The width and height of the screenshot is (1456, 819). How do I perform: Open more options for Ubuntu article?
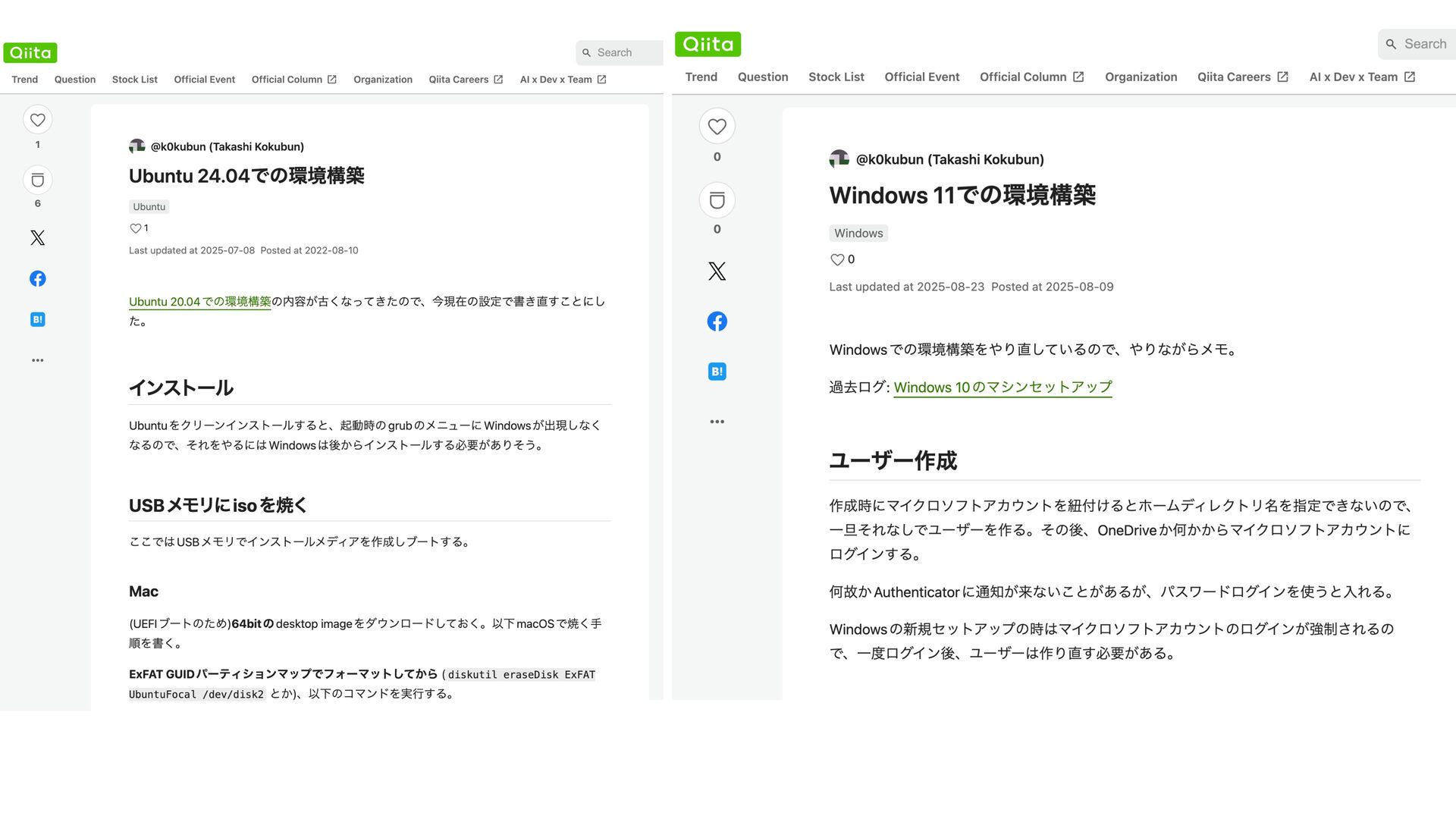coord(37,360)
